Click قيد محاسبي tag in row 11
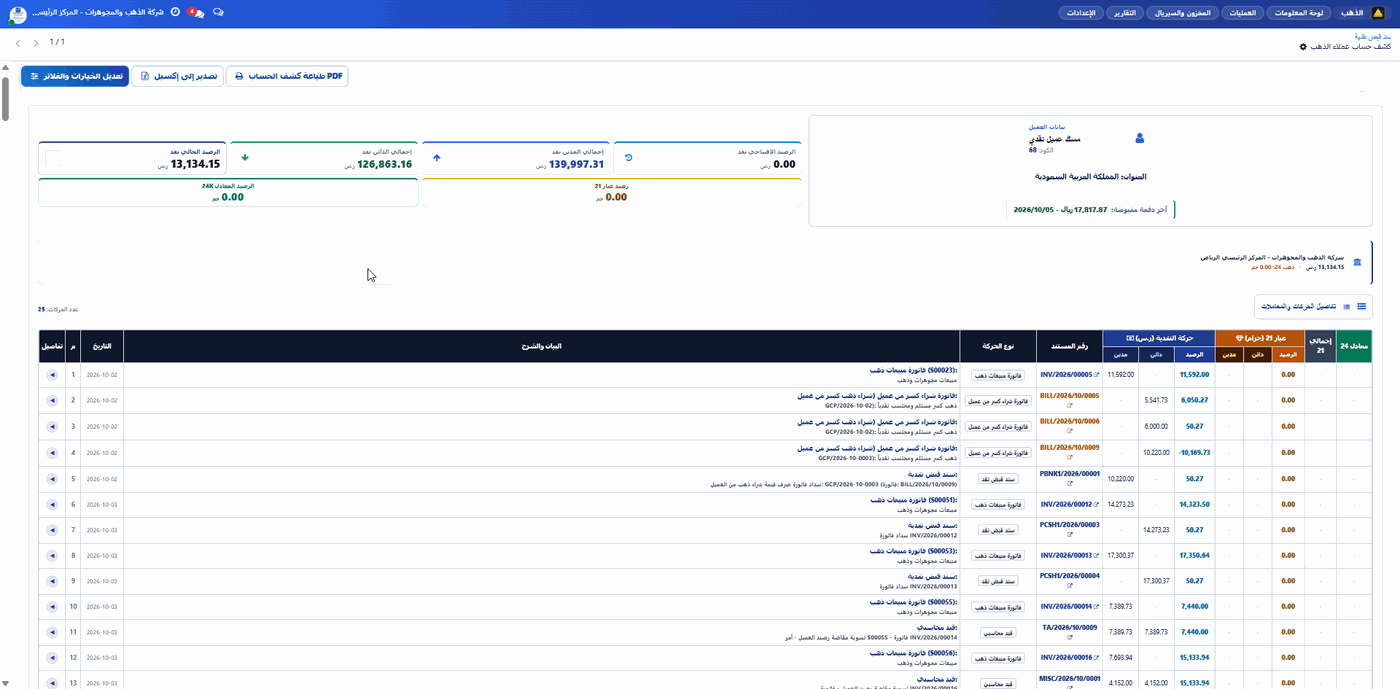Viewport: 1400px width, 689px height. coord(996,633)
